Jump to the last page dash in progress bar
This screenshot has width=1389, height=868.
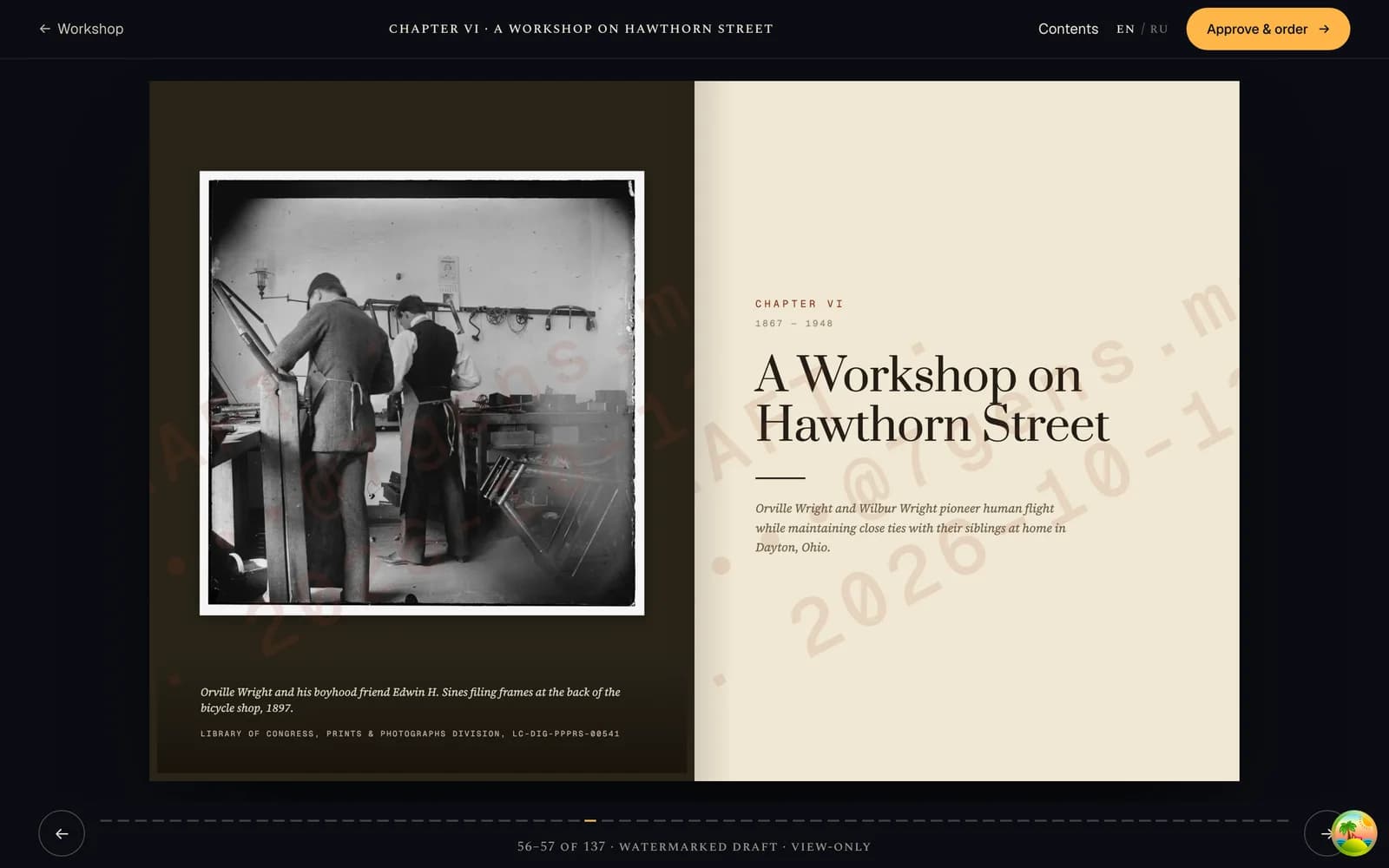[1283, 820]
